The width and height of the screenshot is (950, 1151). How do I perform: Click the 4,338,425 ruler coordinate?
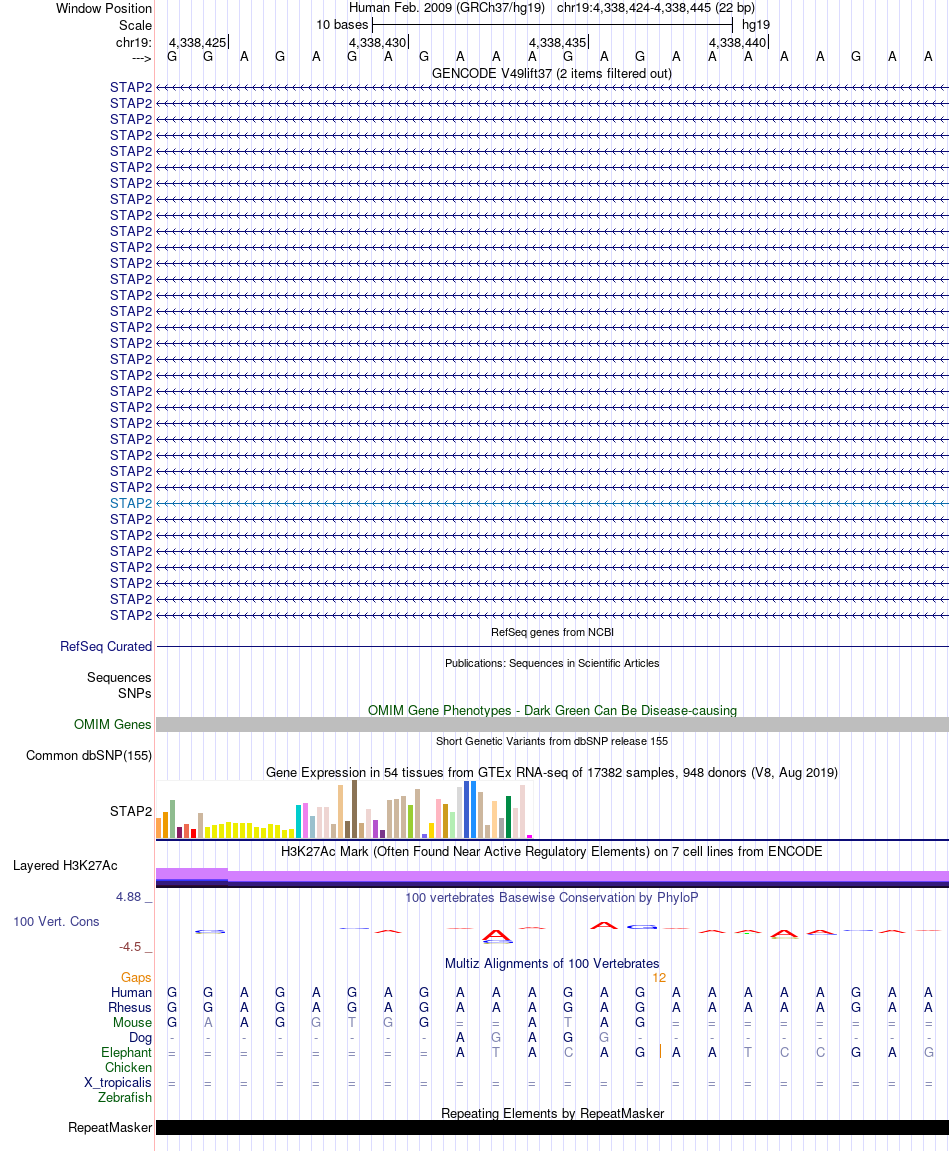pos(197,43)
